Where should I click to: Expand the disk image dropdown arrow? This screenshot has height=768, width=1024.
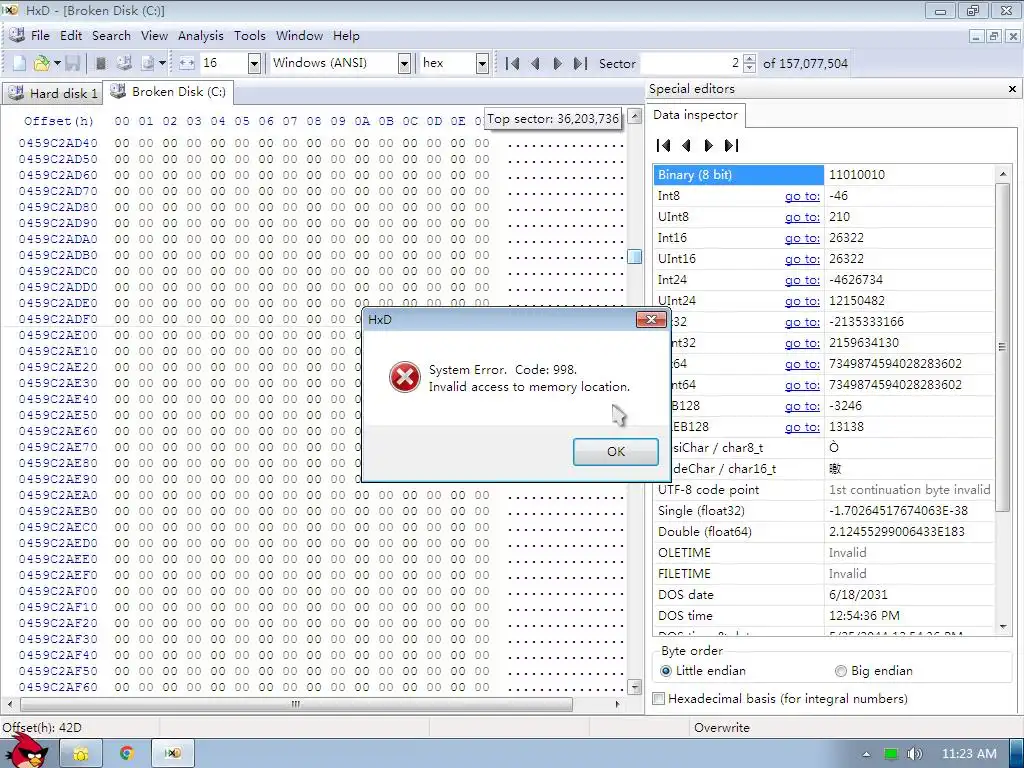tap(162, 63)
